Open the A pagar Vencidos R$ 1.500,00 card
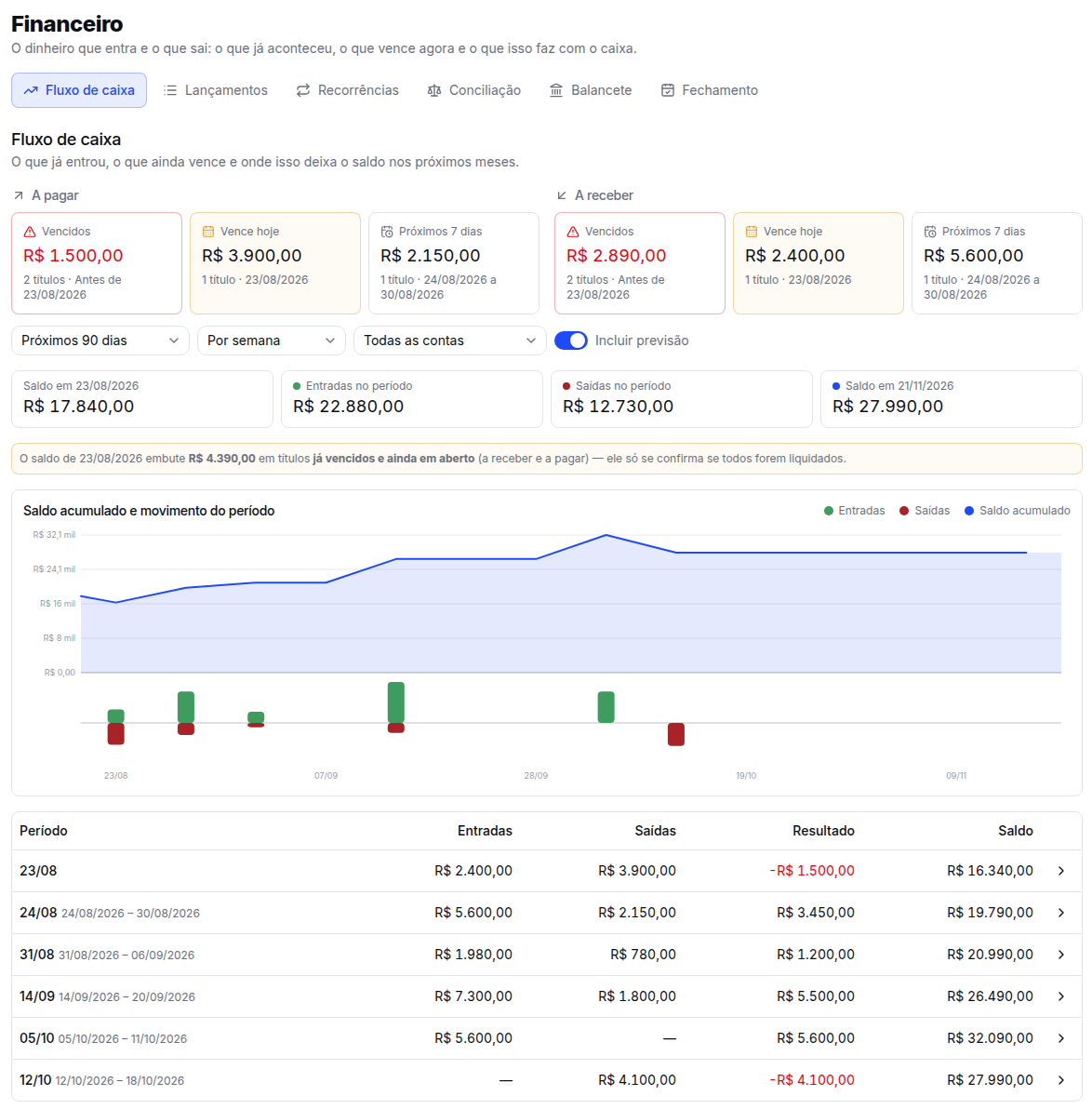This screenshot has width=1092, height=1109. pos(97,263)
